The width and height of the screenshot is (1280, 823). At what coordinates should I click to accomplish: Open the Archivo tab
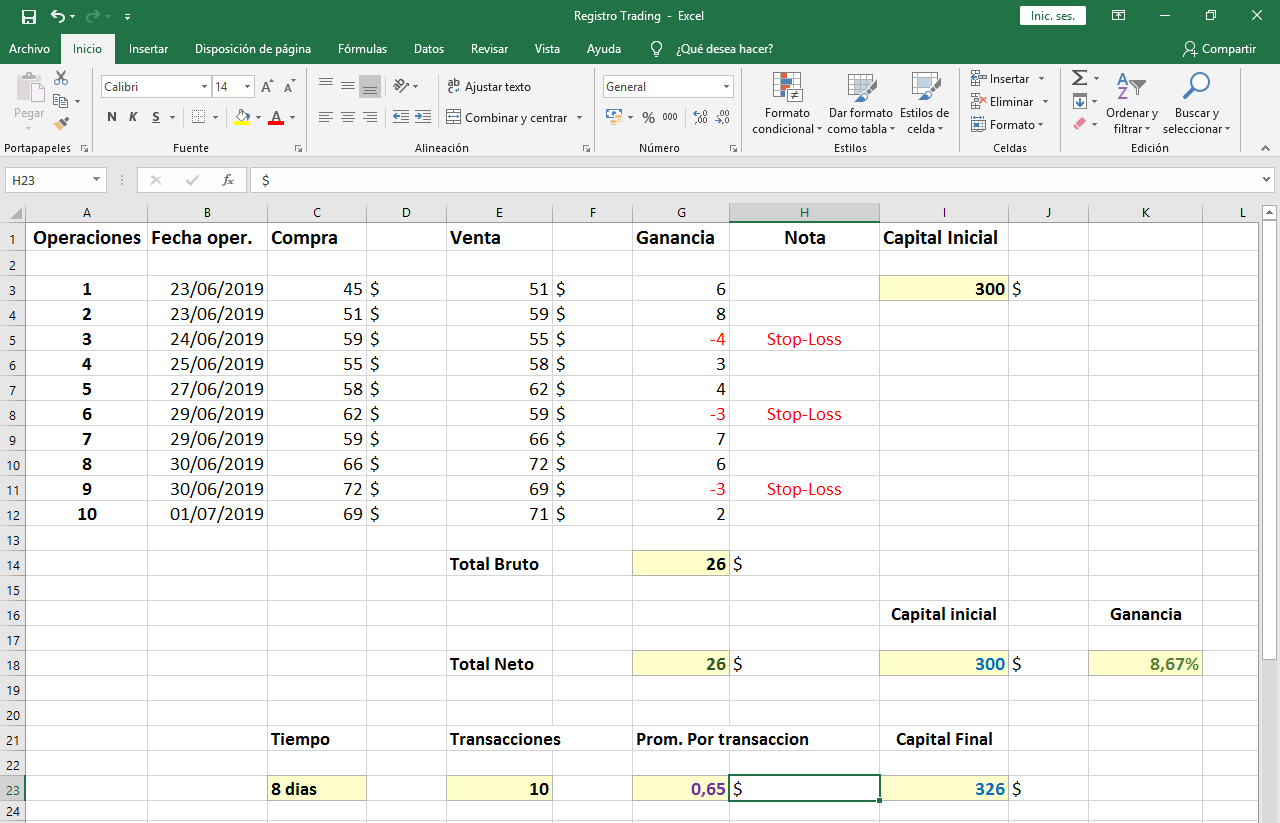(x=29, y=49)
